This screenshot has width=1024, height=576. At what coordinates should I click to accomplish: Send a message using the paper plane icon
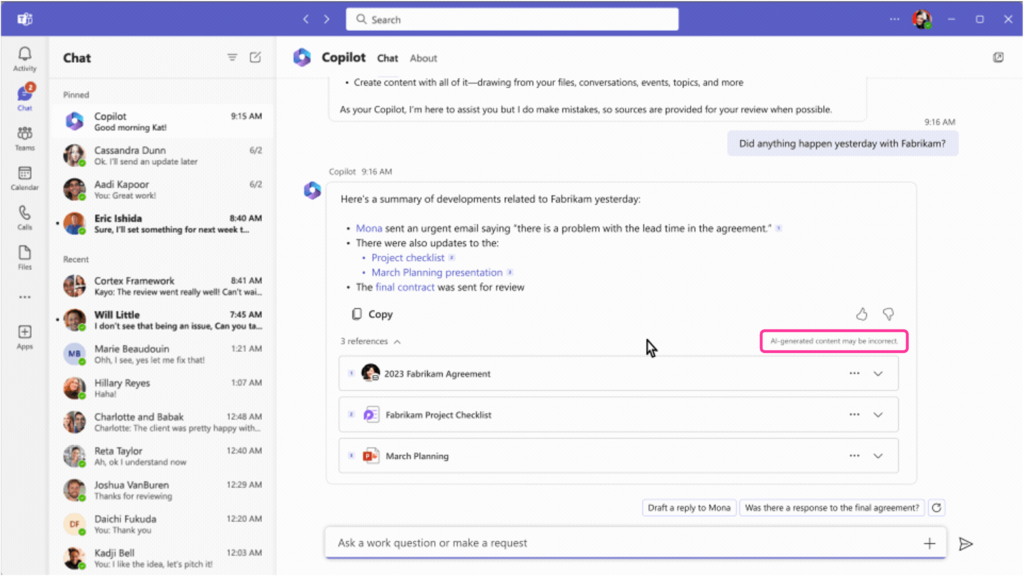pos(964,543)
